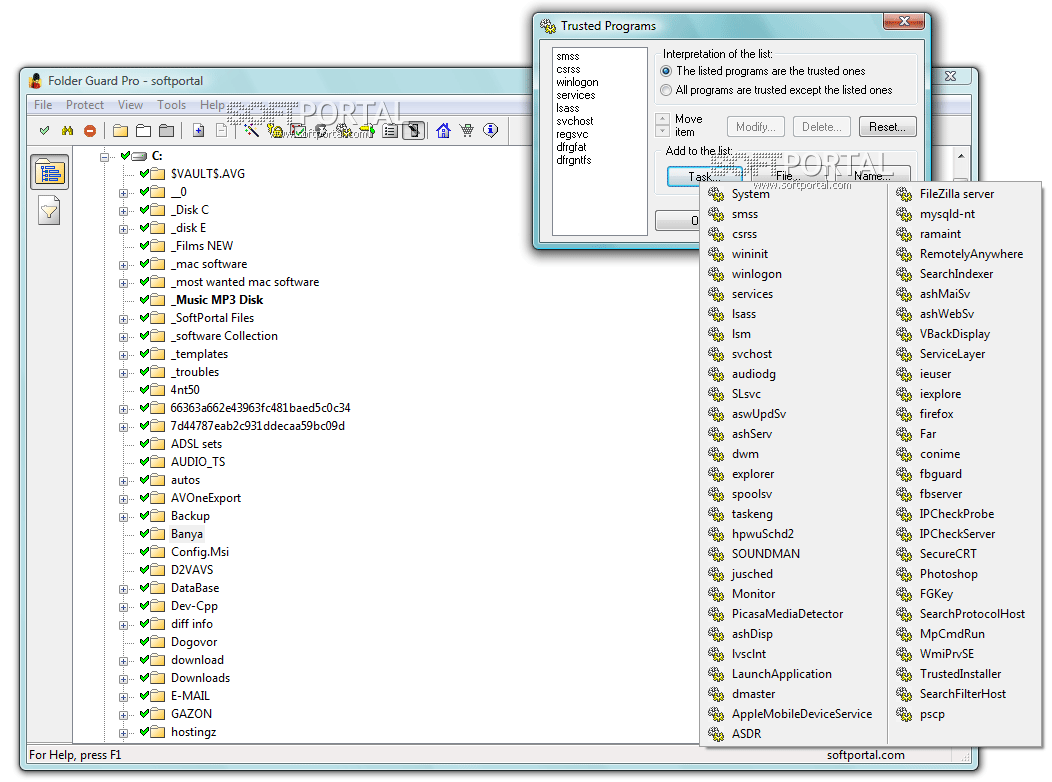The width and height of the screenshot is (1052, 782).
Task: Expand the _mac software folder node
Action: point(123,265)
